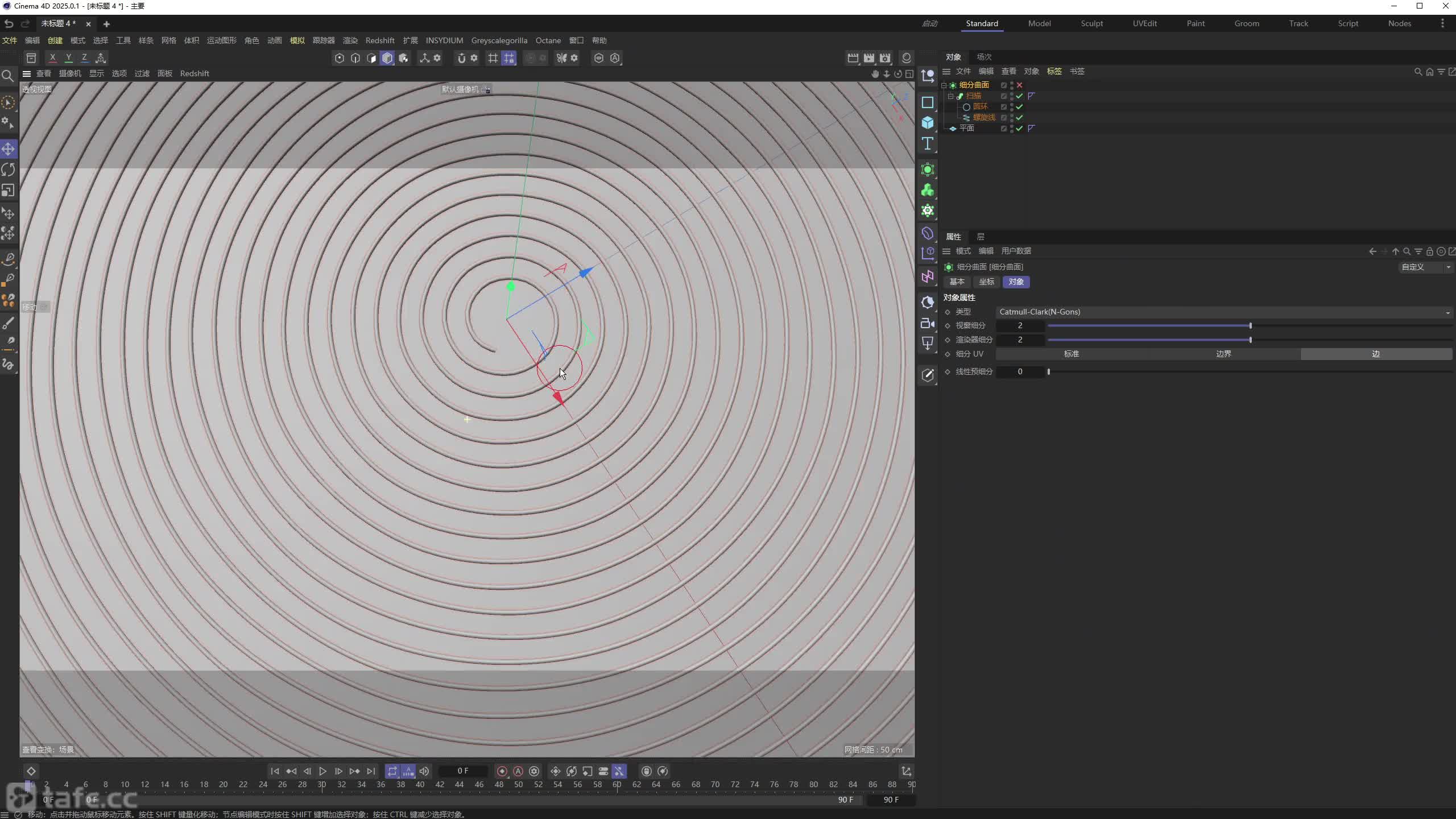Add a text object with T icon

[x=928, y=143]
